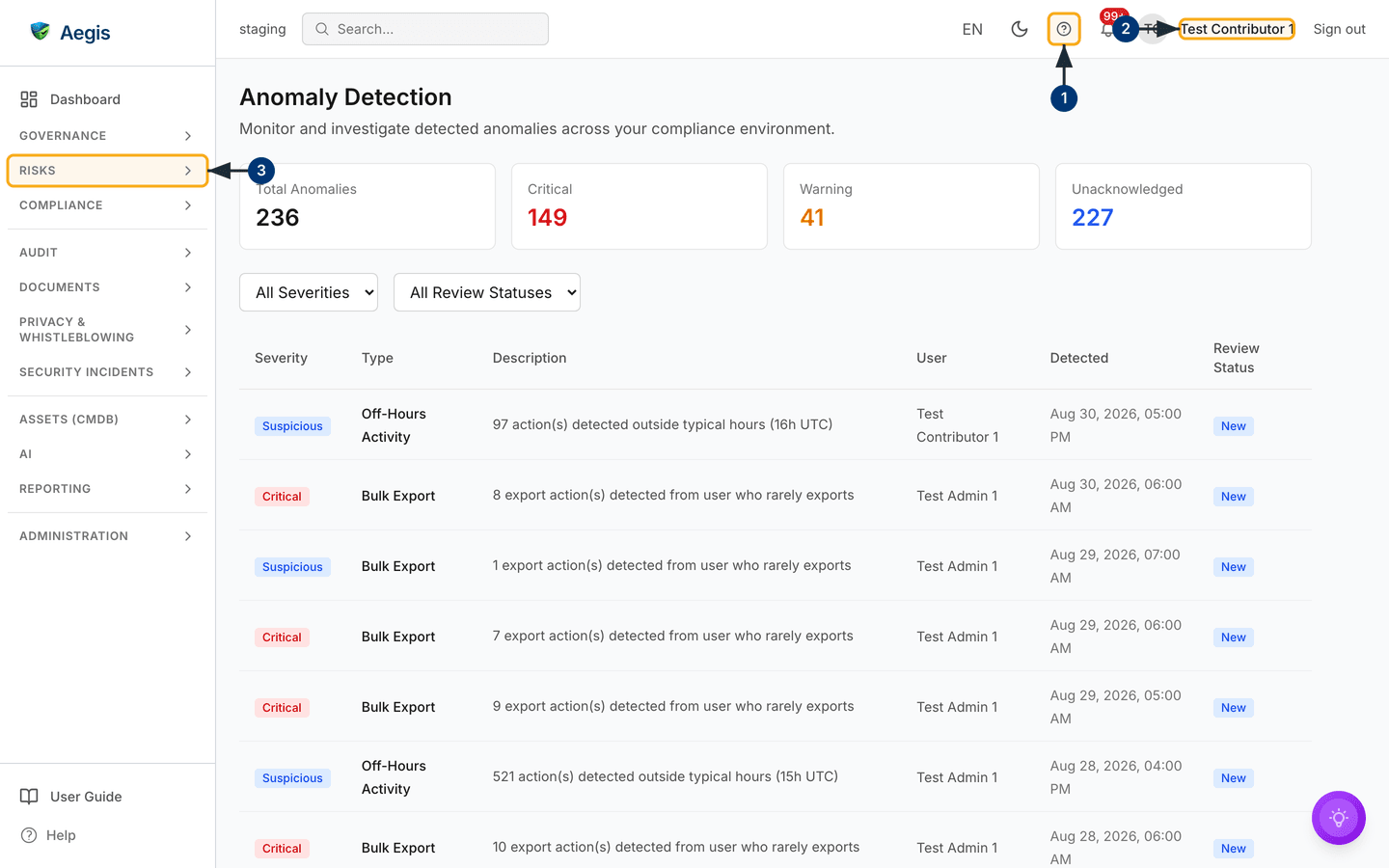The width and height of the screenshot is (1389, 868).
Task: Select the Total Anomalies 236 card
Action: click(x=368, y=206)
